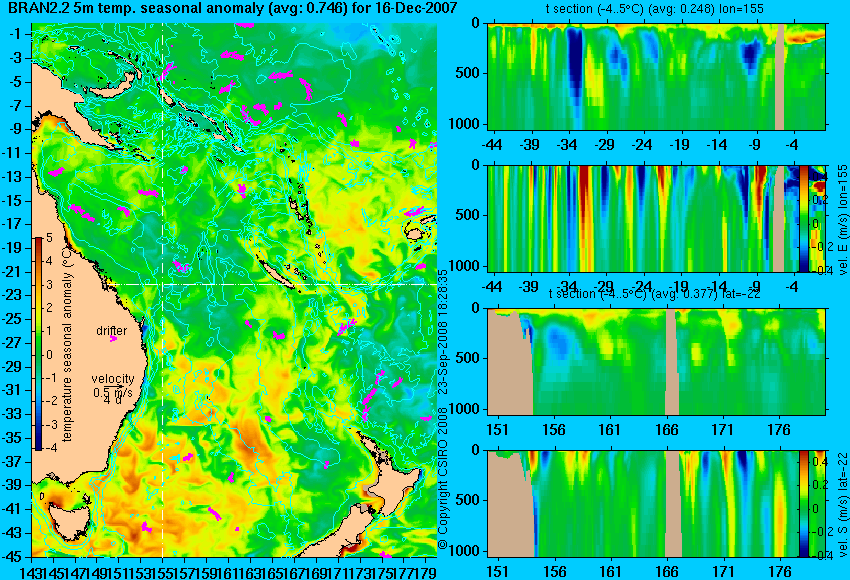Click the 'vel. S (m/s) lat=-22' vertical label

click(x=842, y=504)
